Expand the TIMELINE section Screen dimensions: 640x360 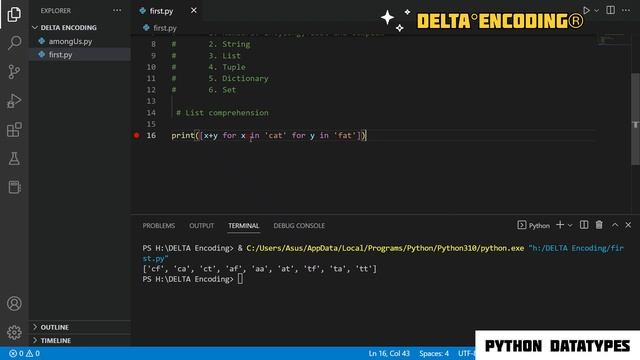(56, 340)
